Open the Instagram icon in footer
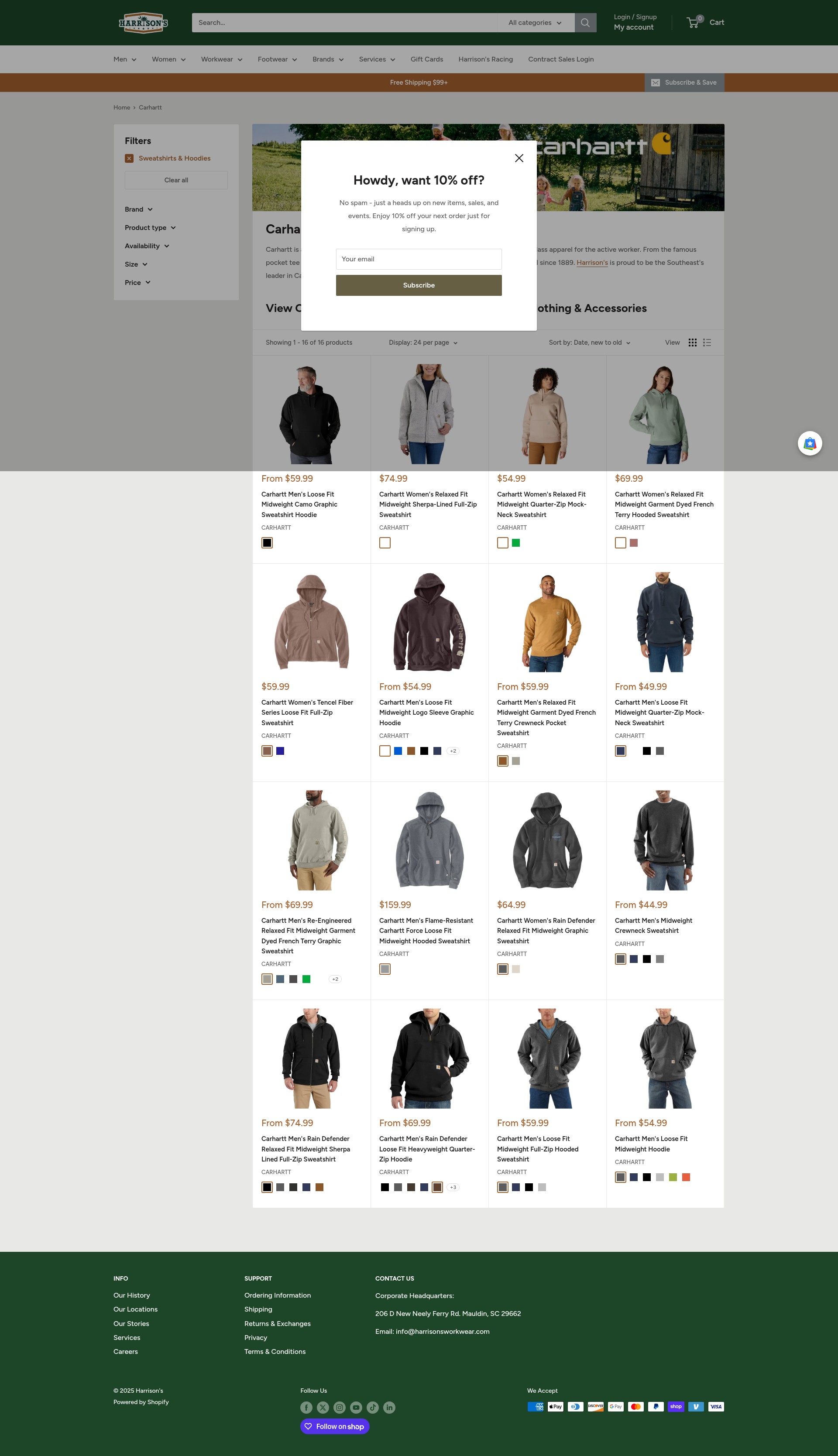Viewport: 838px width, 1456px height. pos(340,1407)
